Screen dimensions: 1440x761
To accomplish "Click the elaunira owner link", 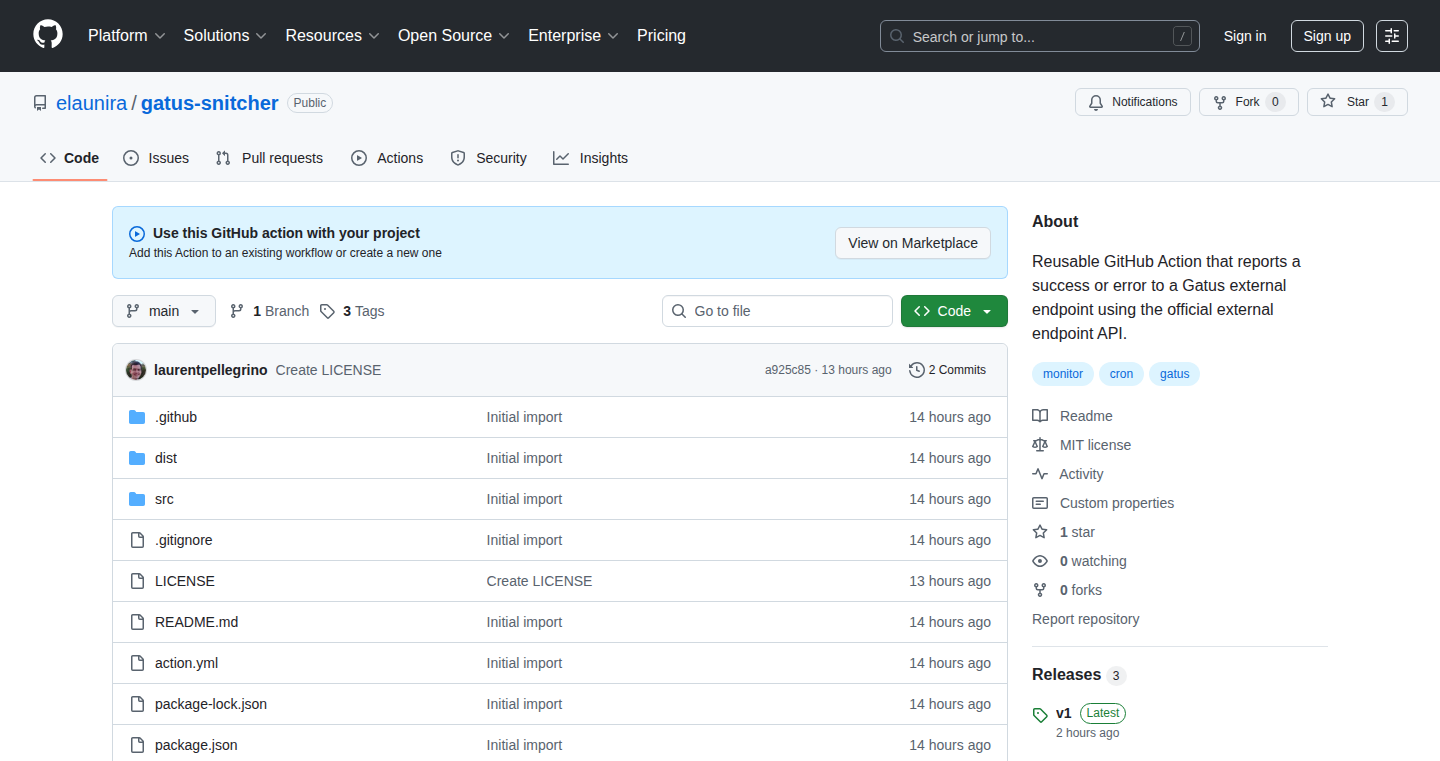I will [91, 103].
